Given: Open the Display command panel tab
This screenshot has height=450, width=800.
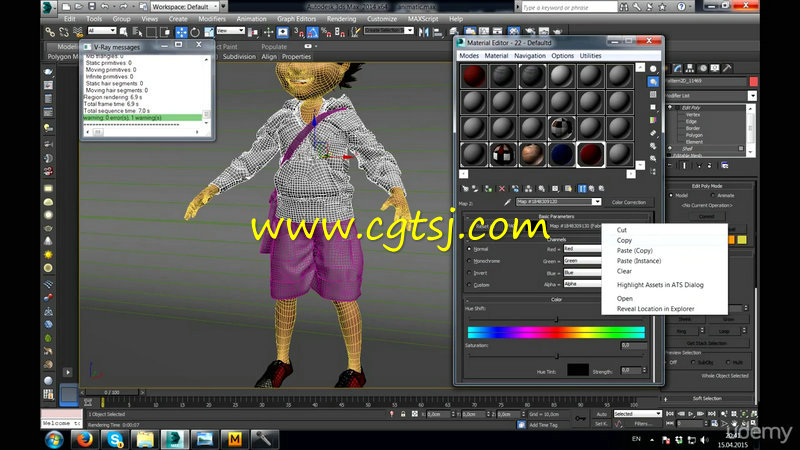Looking at the screenshot, I should click(x=715, y=68).
